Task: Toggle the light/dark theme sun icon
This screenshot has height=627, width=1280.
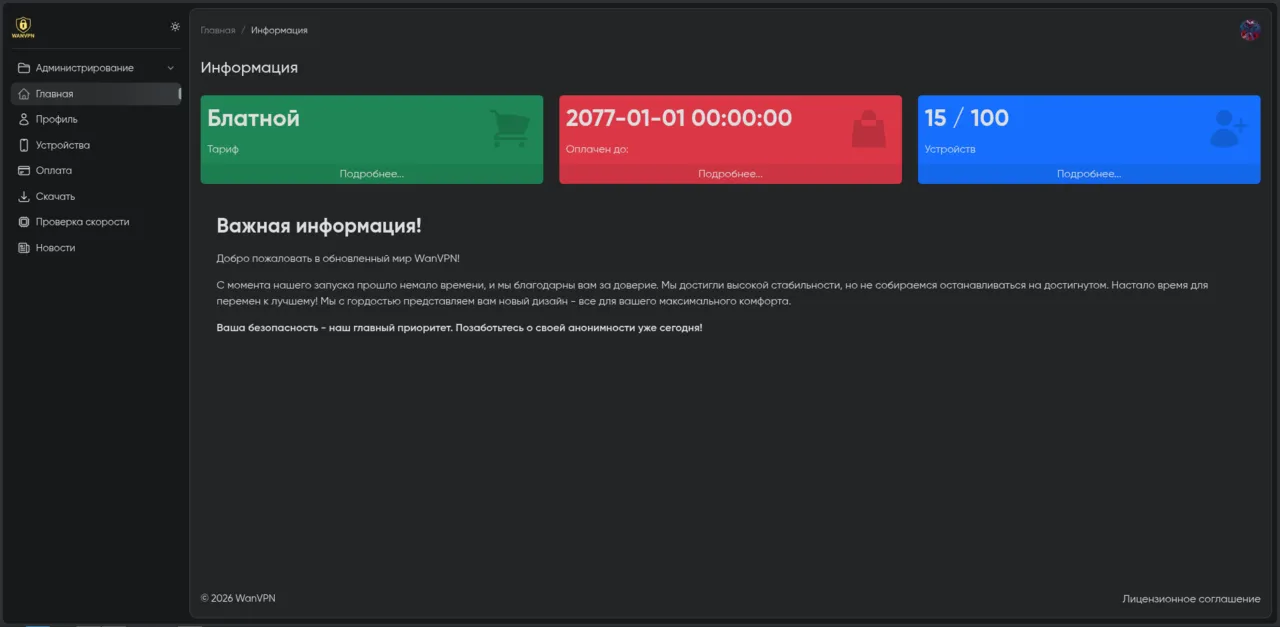Action: (175, 27)
